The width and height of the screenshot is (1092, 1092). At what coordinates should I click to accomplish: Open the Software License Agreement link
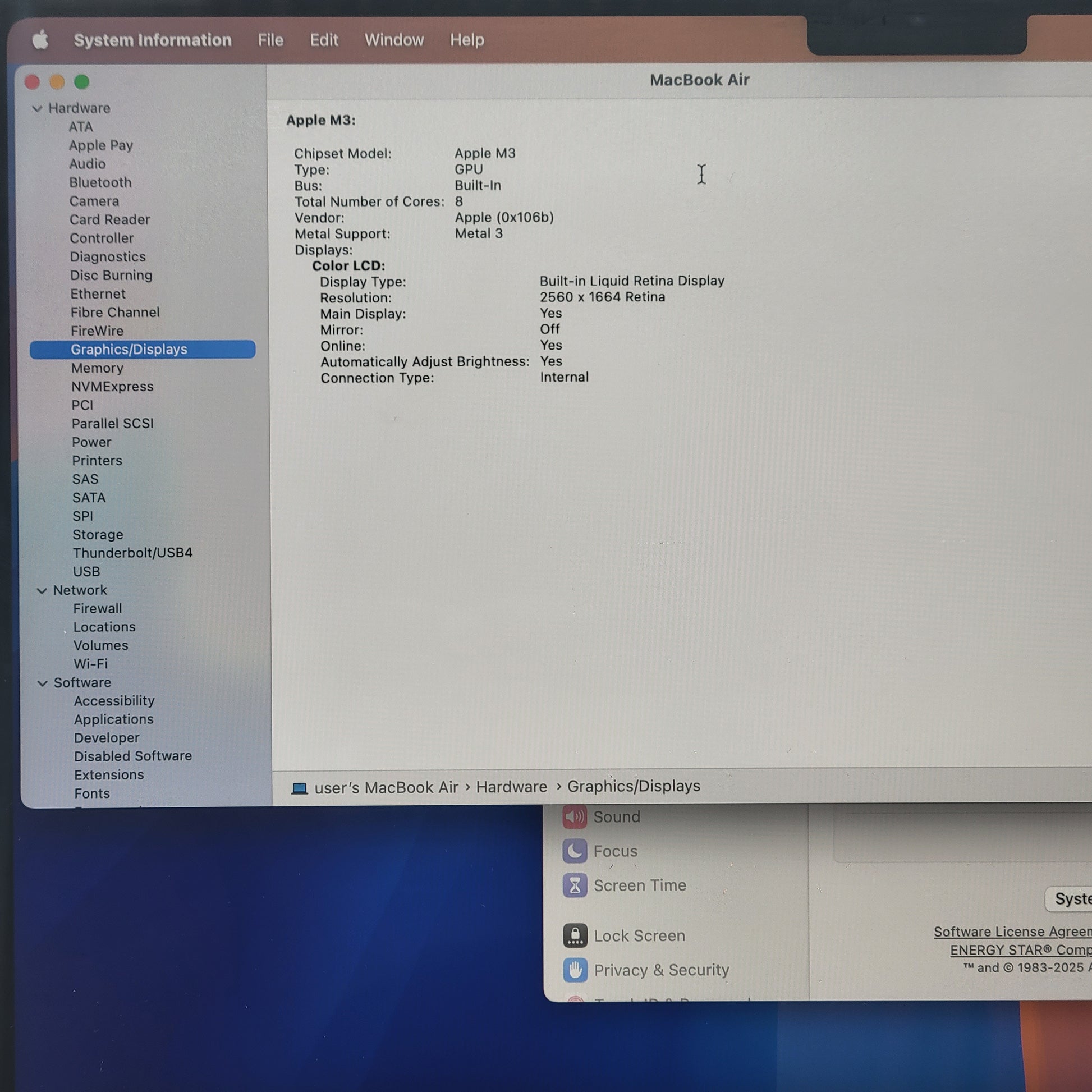point(1012,932)
